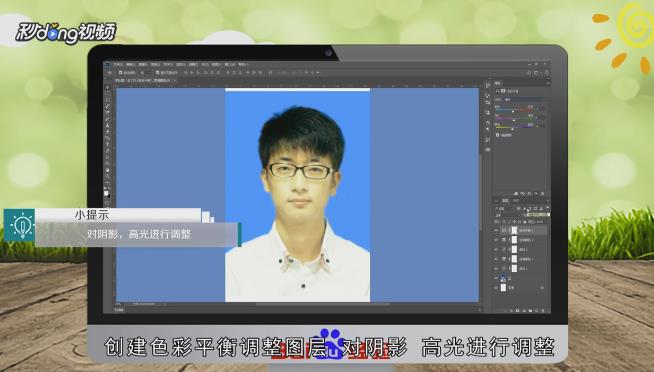Click lock image pixels icon
Viewport: 654px width, 372px height.
(509, 222)
